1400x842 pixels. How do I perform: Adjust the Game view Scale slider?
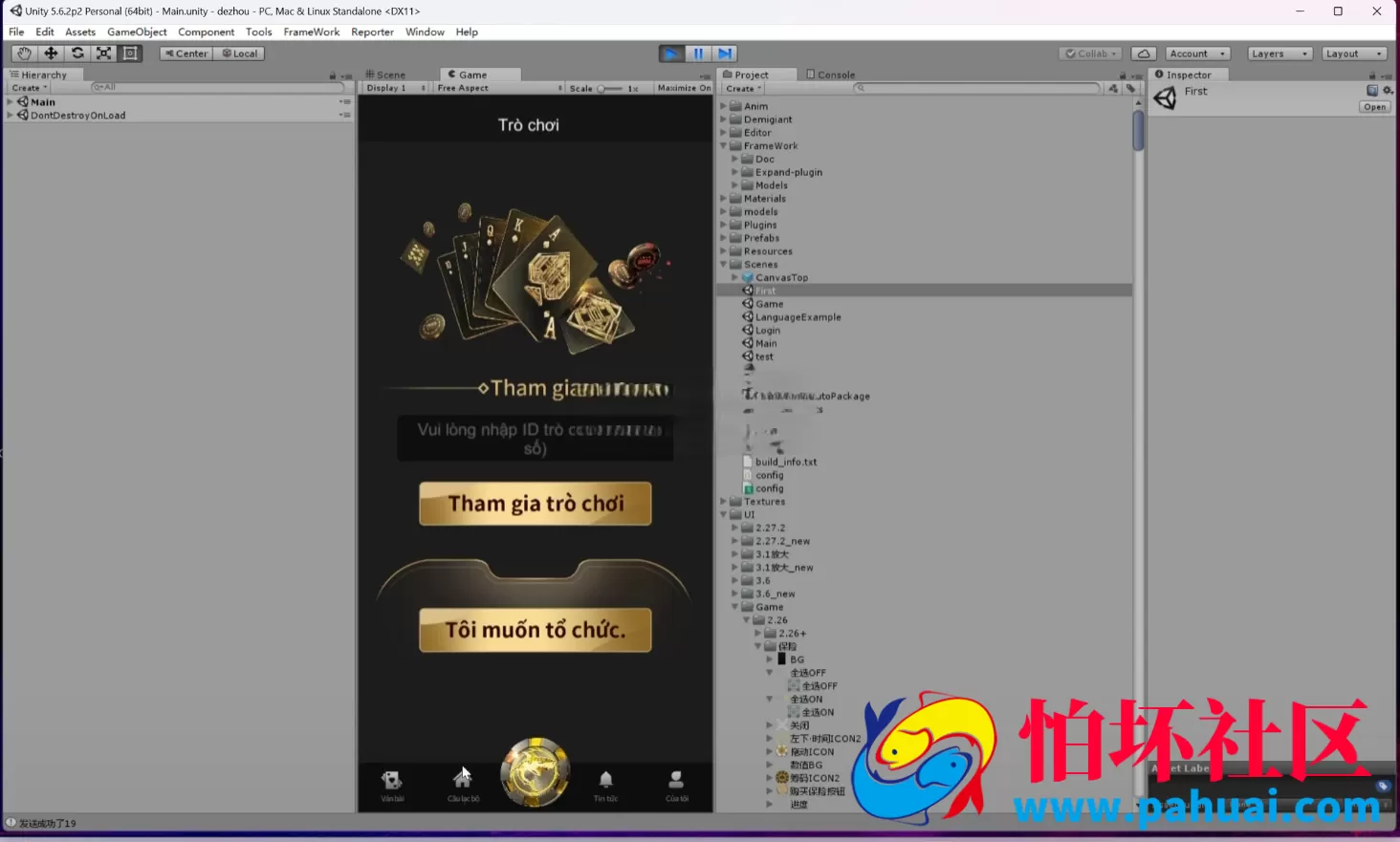point(609,88)
